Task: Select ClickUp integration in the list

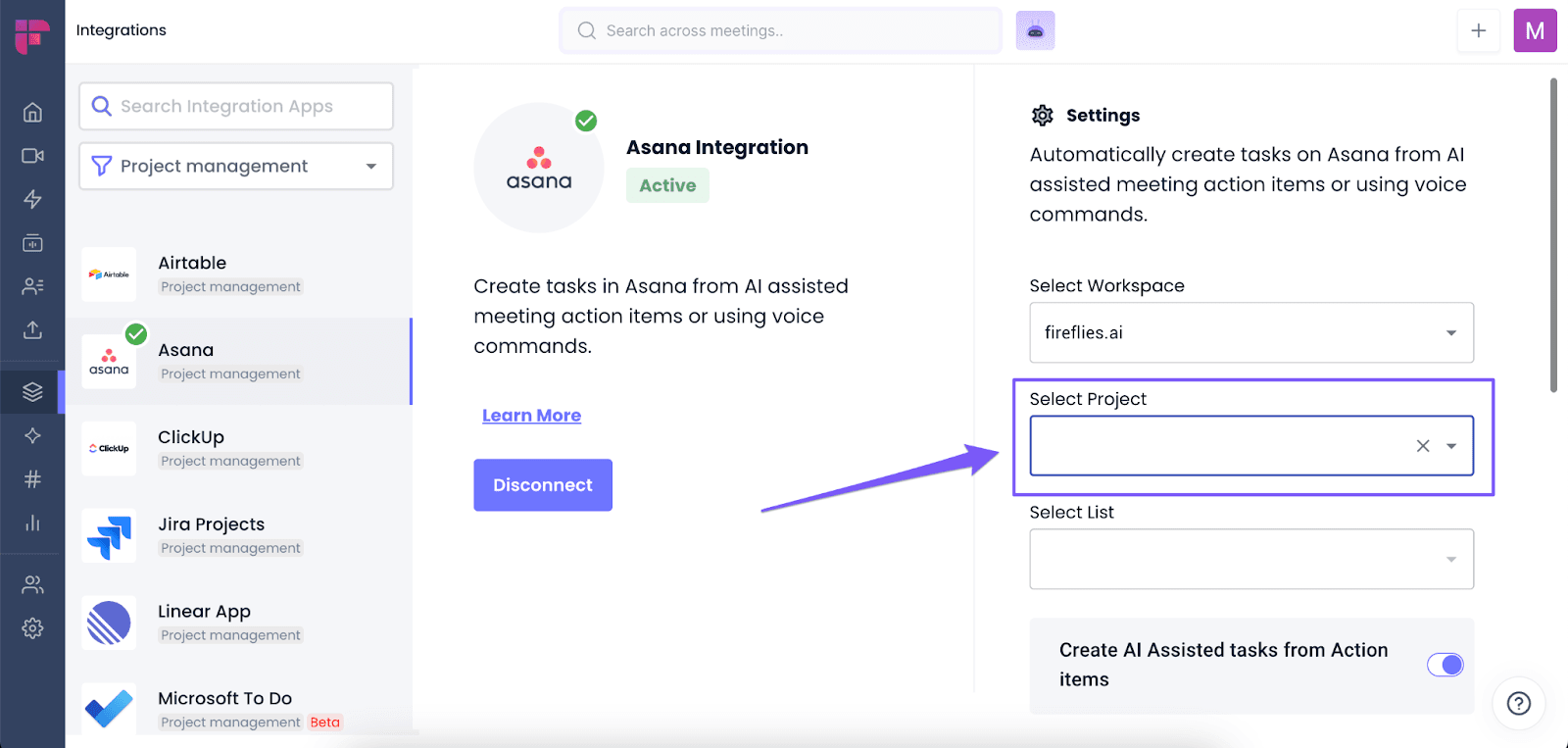Action: click(238, 448)
